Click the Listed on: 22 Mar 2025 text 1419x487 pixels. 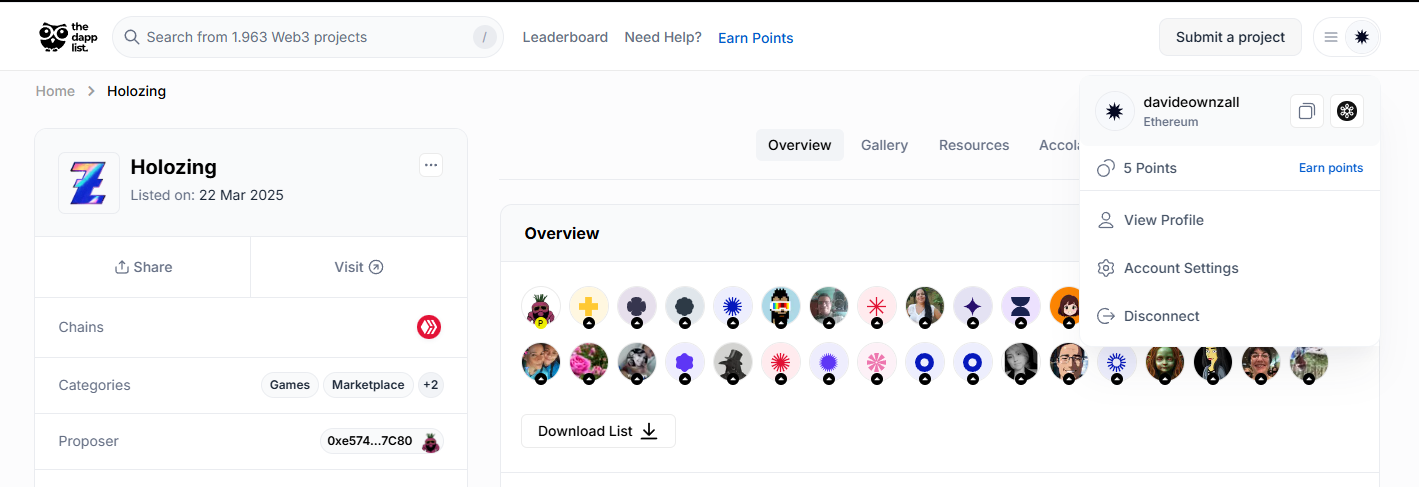(207, 195)
